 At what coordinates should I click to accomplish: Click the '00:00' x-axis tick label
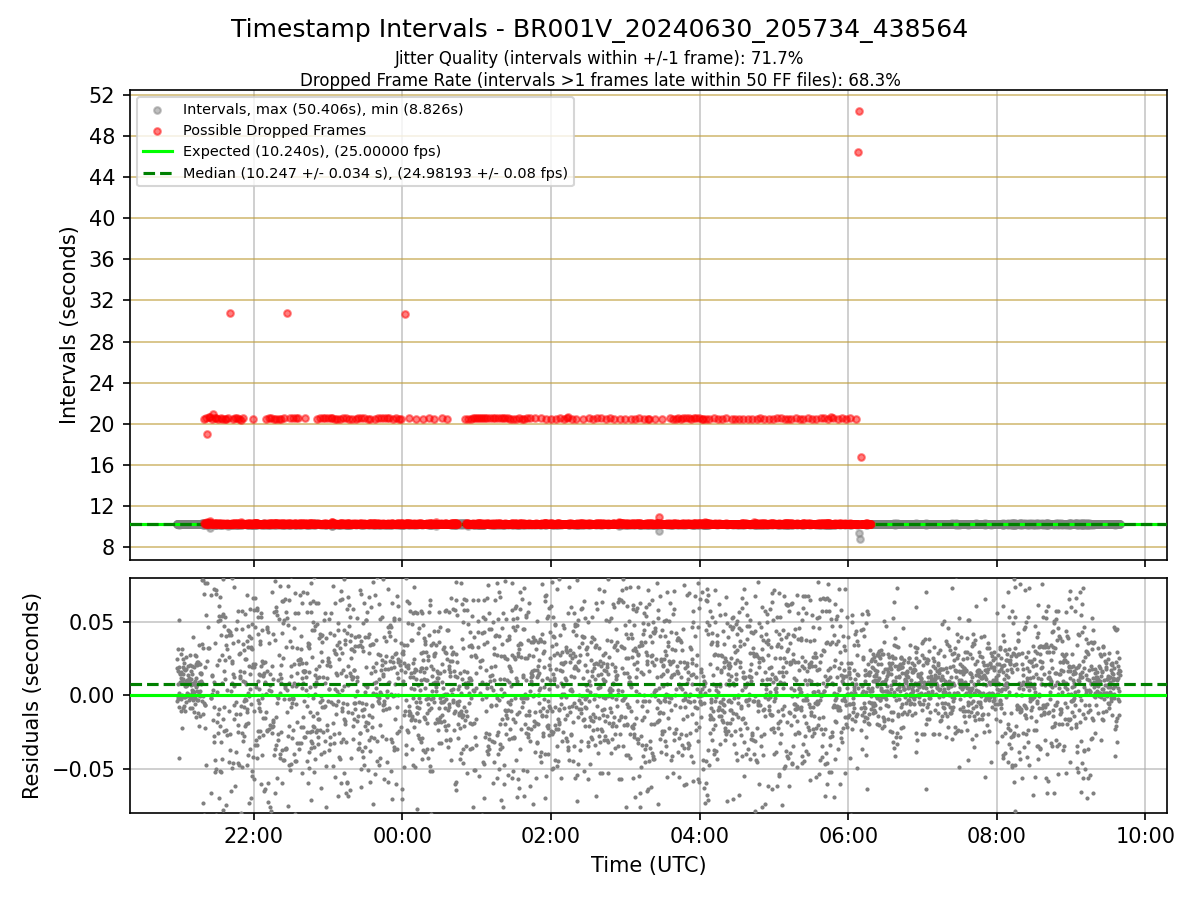point(402,834)
